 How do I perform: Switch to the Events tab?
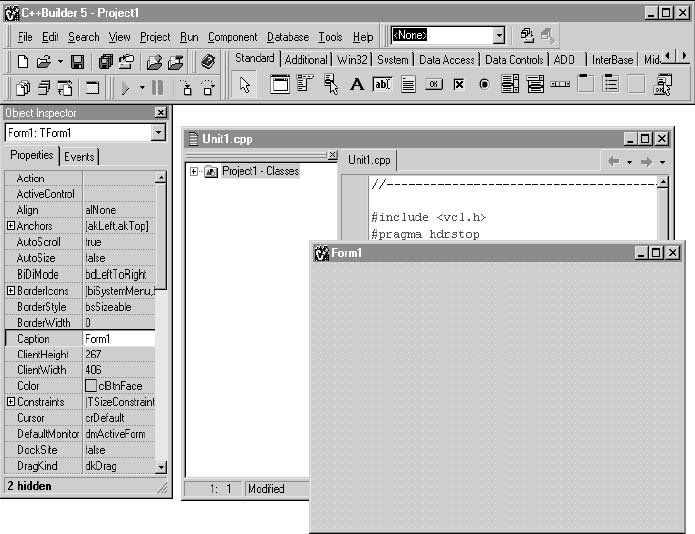pos(79,156)
